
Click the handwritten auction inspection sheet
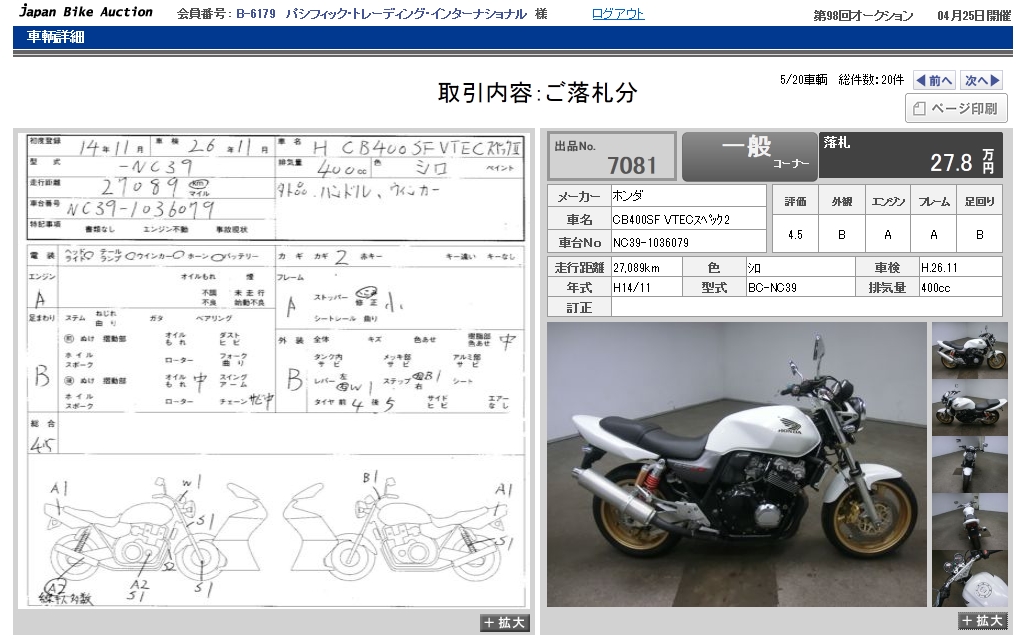click(x=275, y=370)
